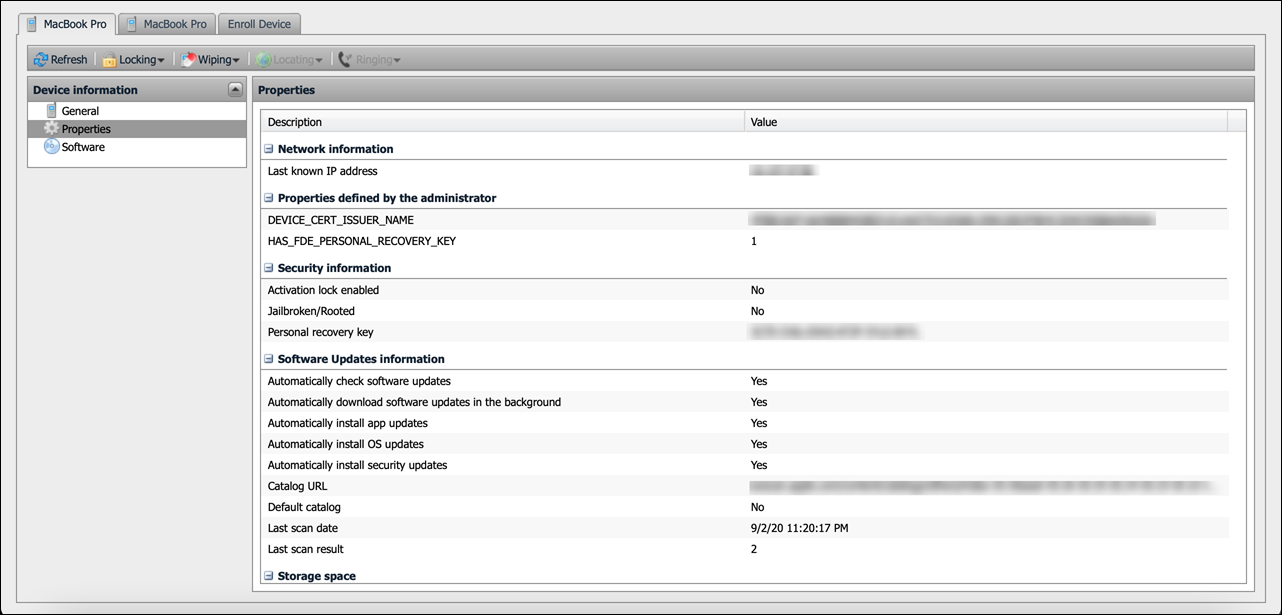Image resolution: width=1282 pixels, height=615 pixels.
Task: Switch to the second MacBook Pro tab
Action: [x=174, y=24]
